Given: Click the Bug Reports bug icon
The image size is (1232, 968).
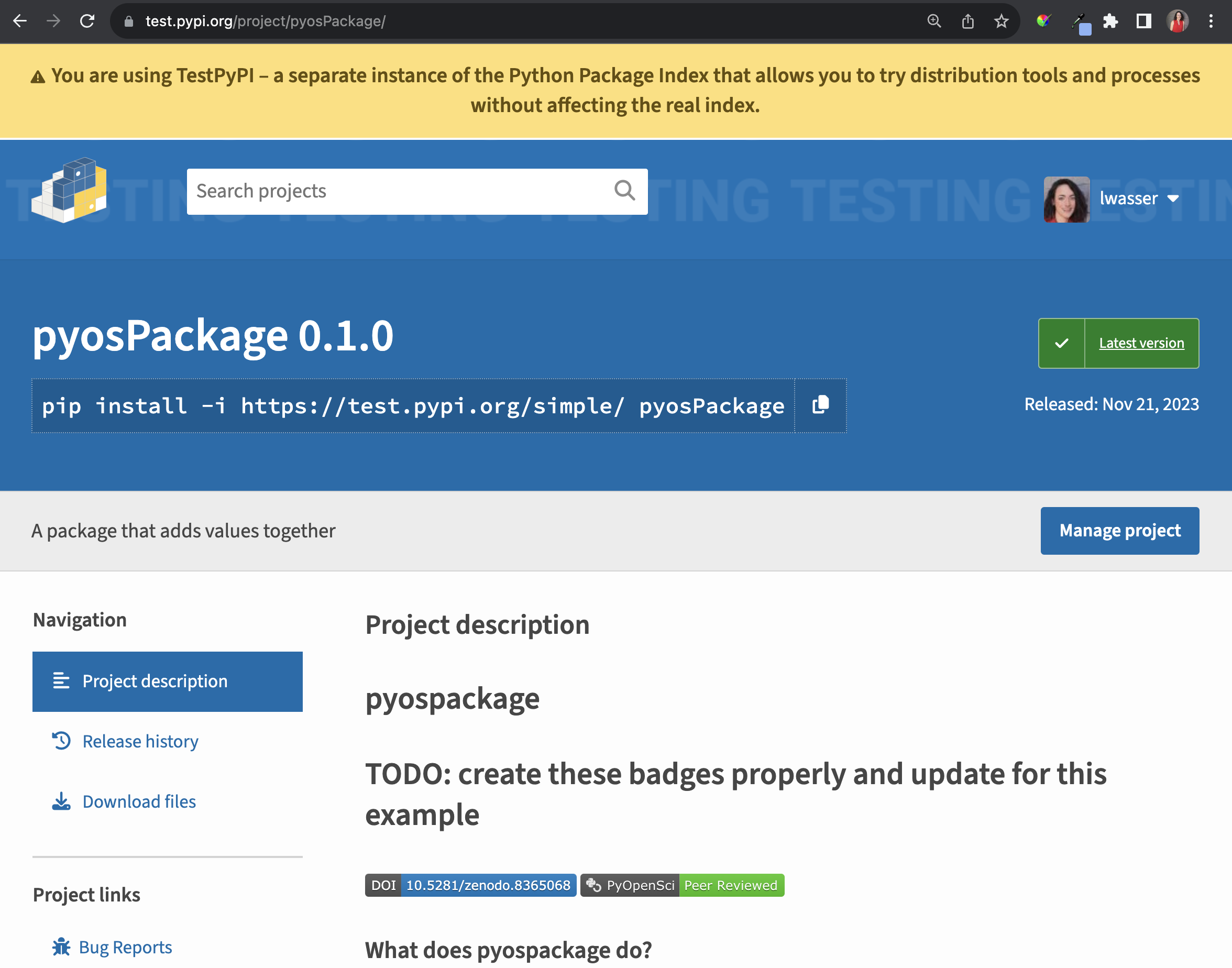Looking at the screenshot, I should point(61,947).
